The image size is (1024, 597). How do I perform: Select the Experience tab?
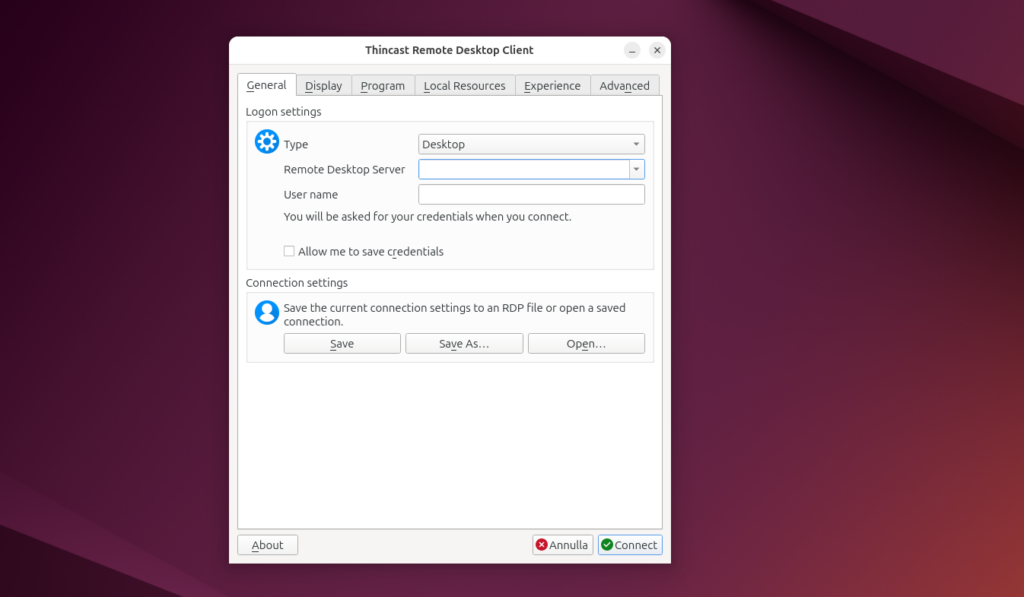(552, 85)
